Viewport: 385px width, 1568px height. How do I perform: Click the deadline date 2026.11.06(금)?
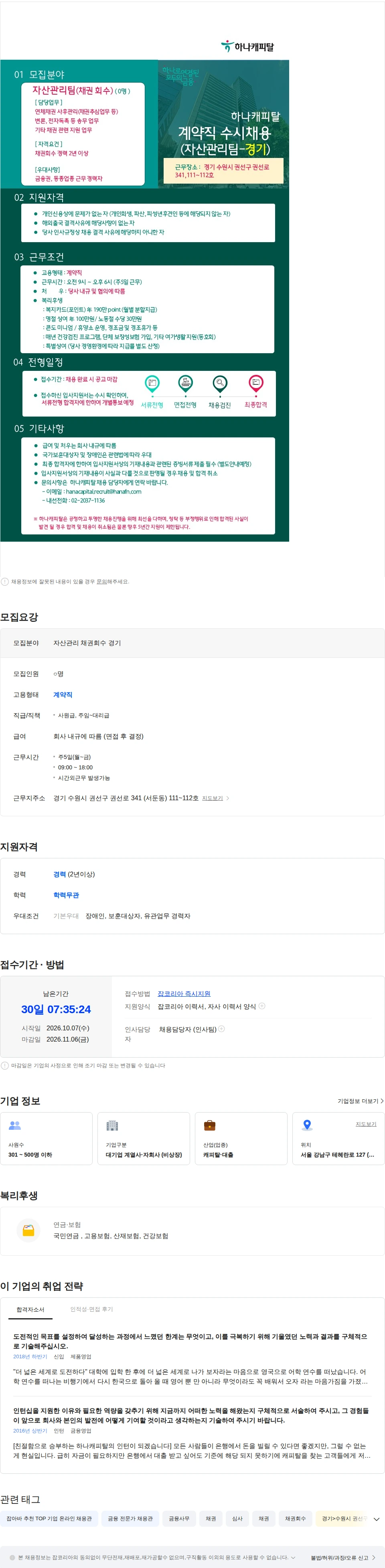pos(68,1039)
